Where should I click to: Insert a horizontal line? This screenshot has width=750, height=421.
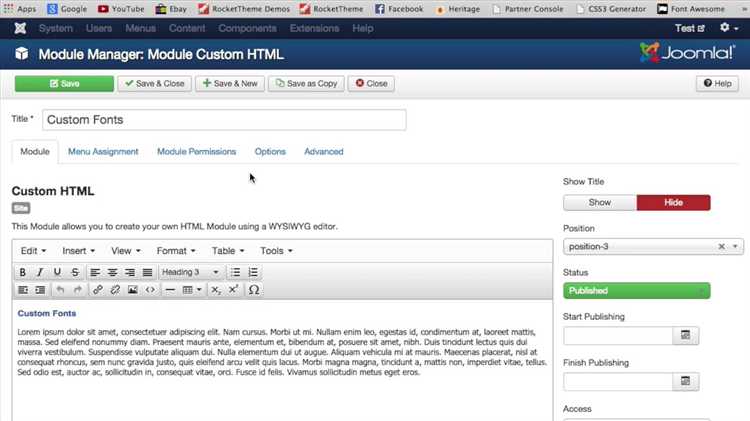point(170,290)
